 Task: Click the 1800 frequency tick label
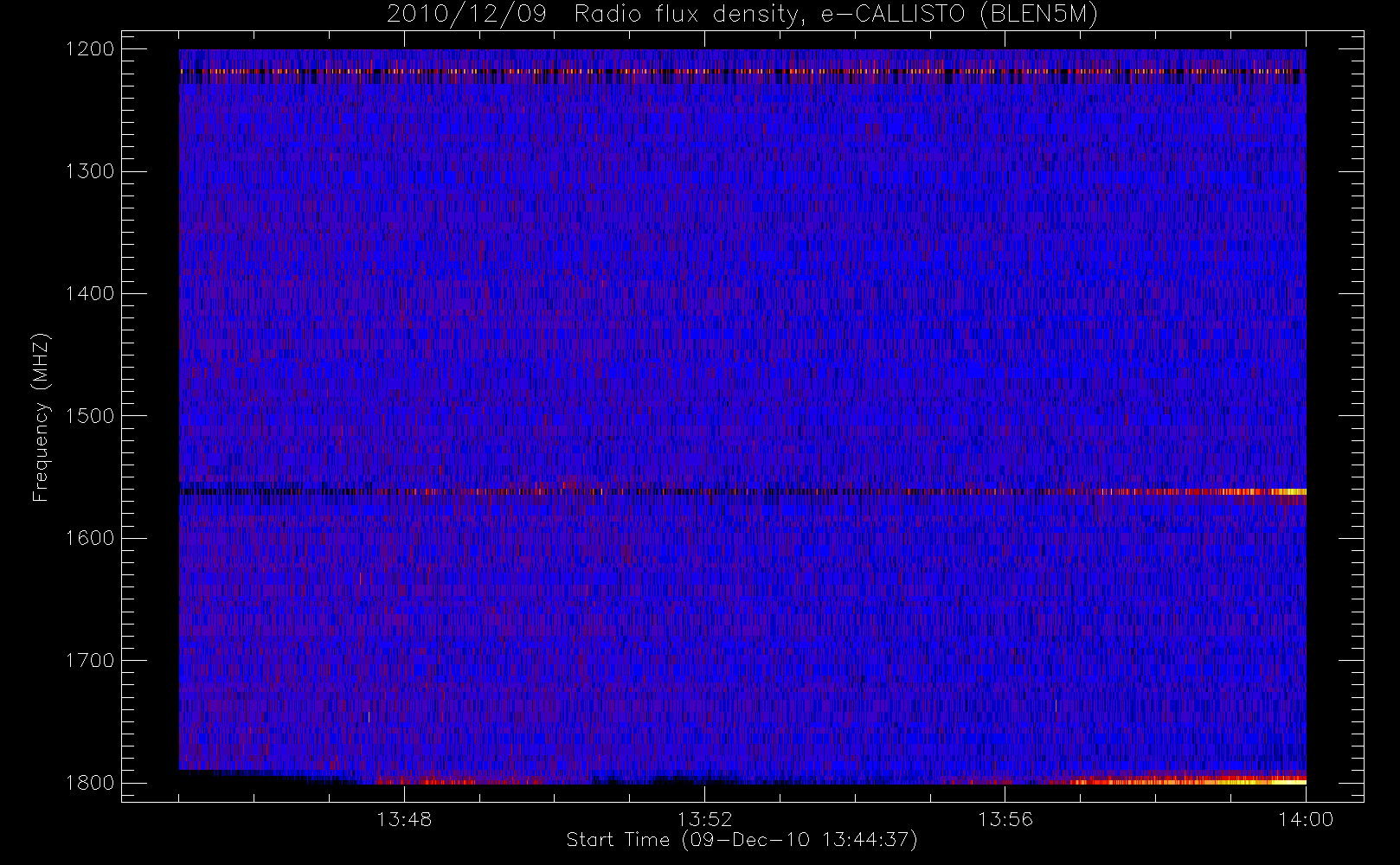pyautogui.click(x=91, y=783)
